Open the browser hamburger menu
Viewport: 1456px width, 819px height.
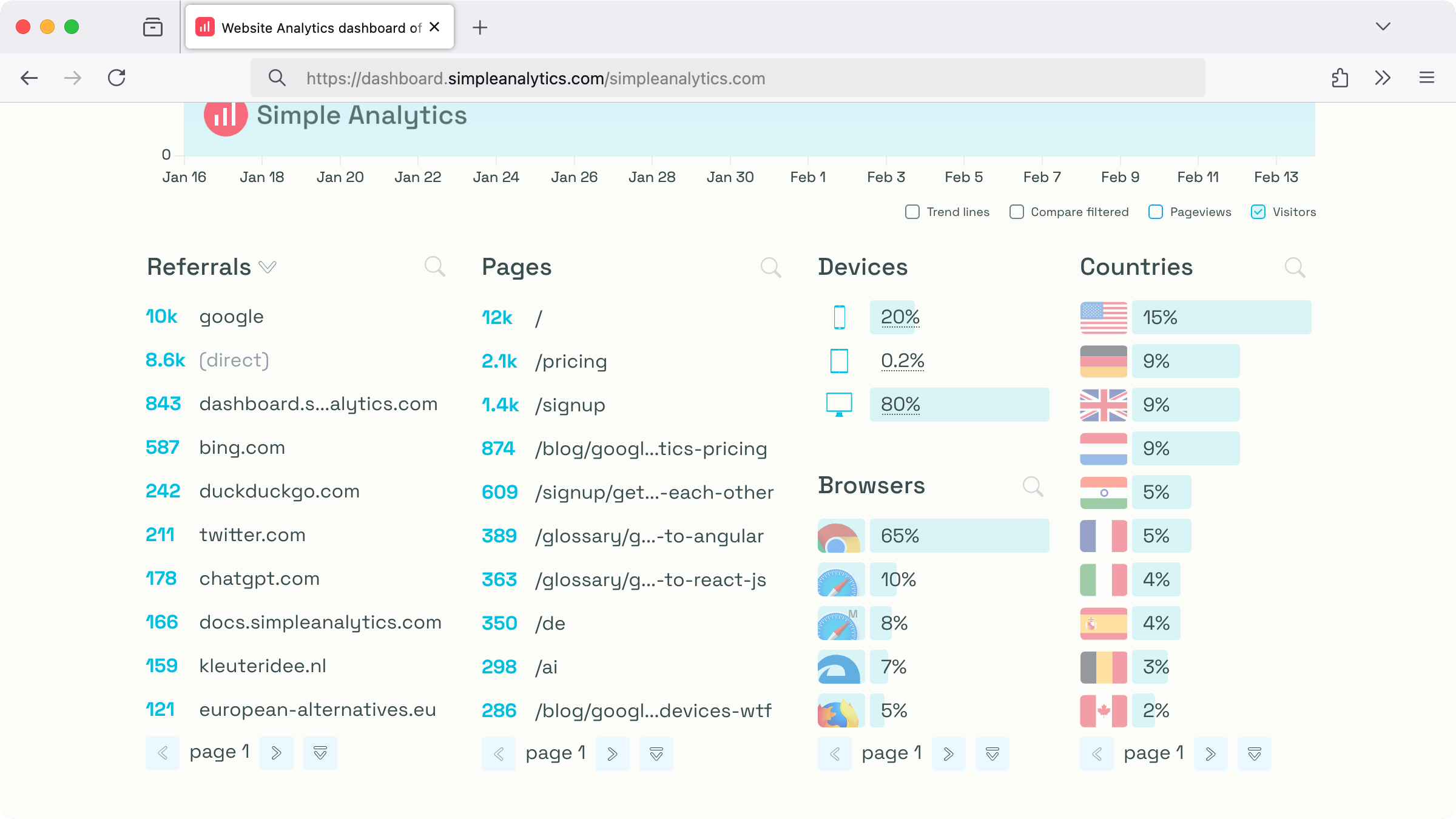[1427, 78]
